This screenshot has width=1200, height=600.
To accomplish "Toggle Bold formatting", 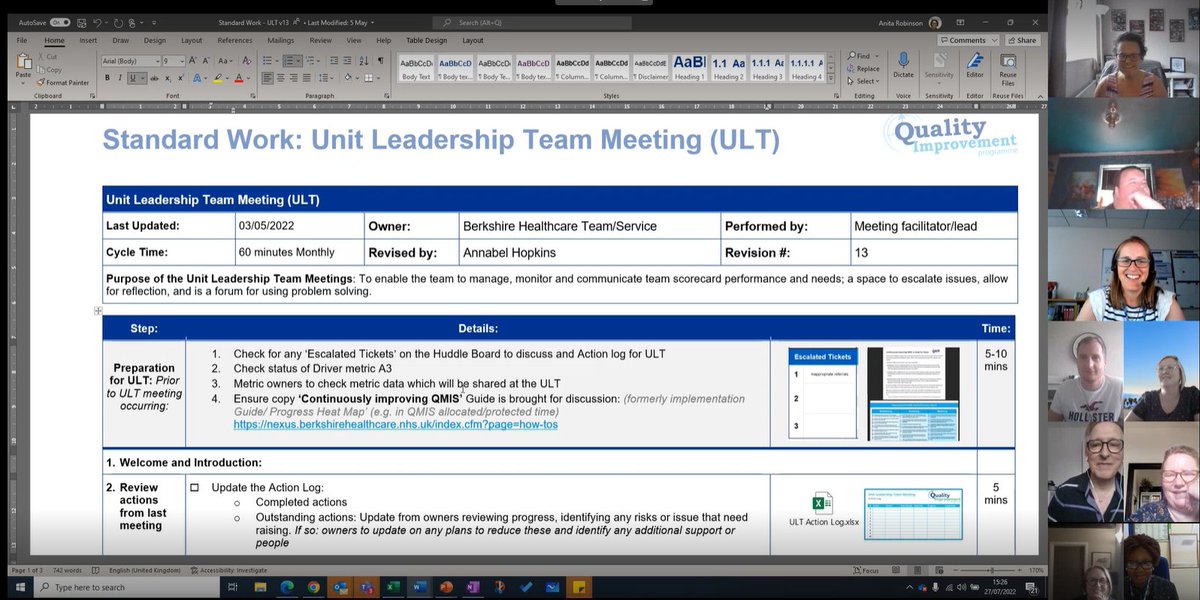I will click(106, 77).
